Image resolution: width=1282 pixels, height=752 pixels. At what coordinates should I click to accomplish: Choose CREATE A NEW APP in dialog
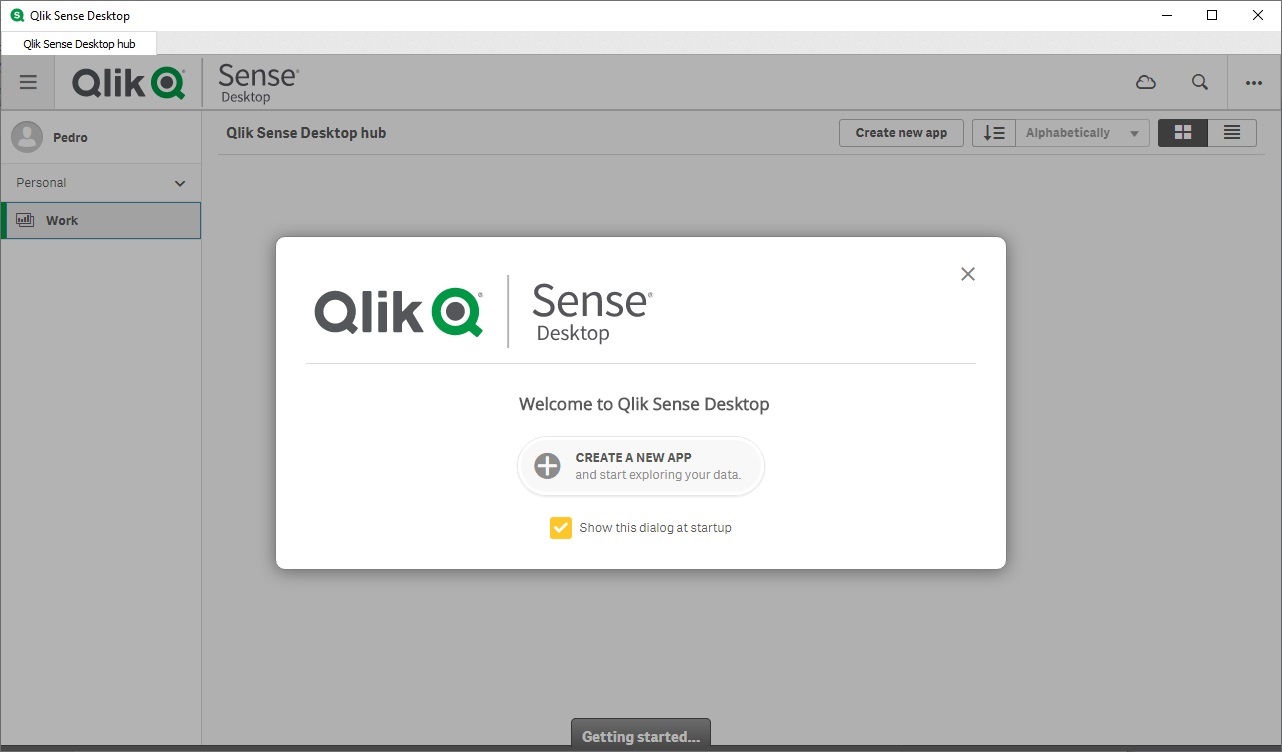[640, 466]
